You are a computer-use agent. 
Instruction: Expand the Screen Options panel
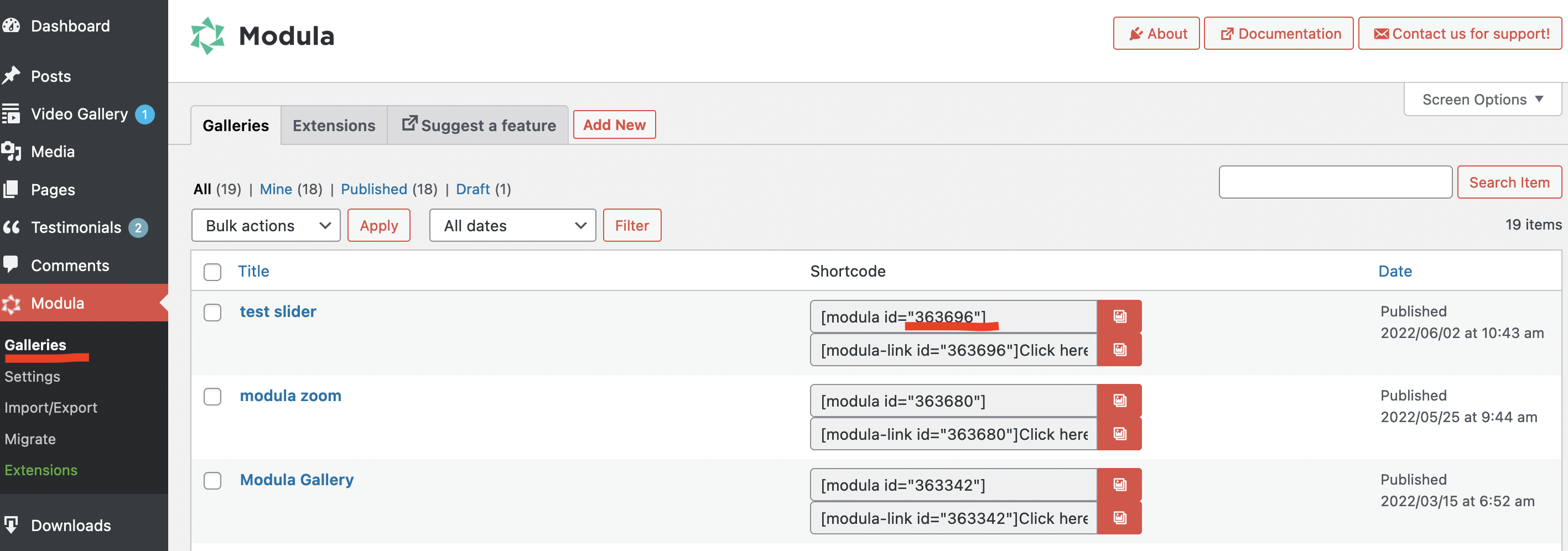[1482, 99]
